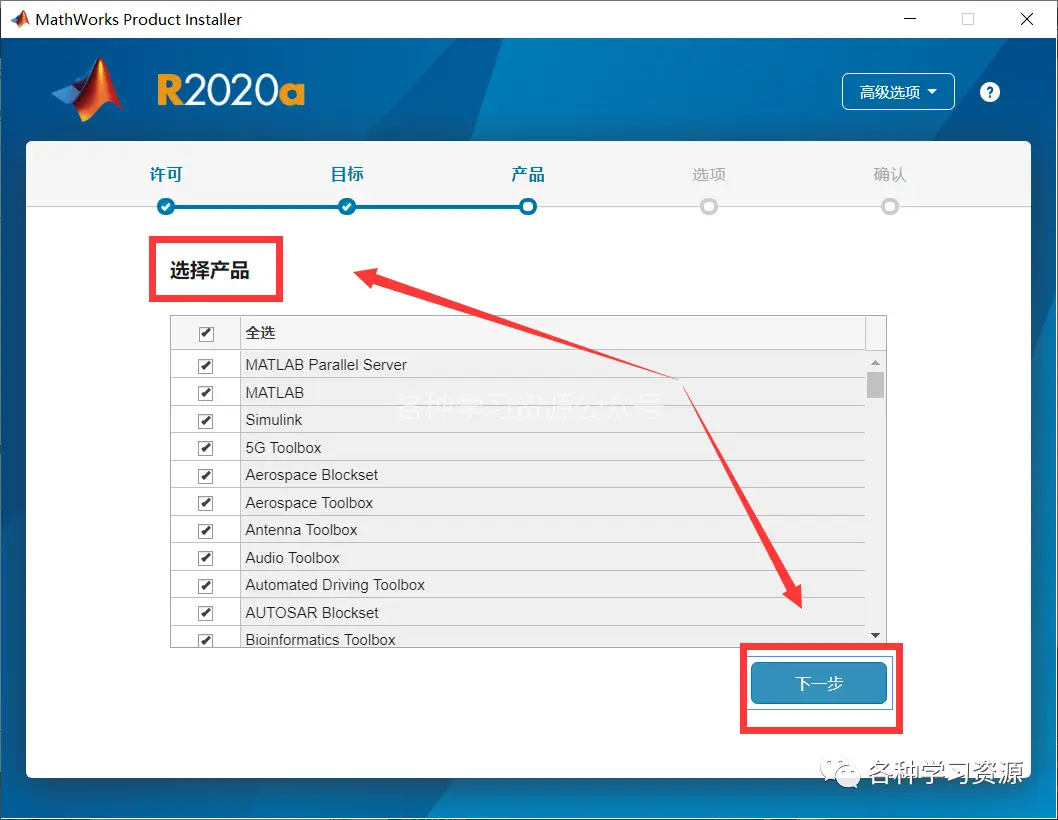Open the 高级选项 dropdown

897,92
